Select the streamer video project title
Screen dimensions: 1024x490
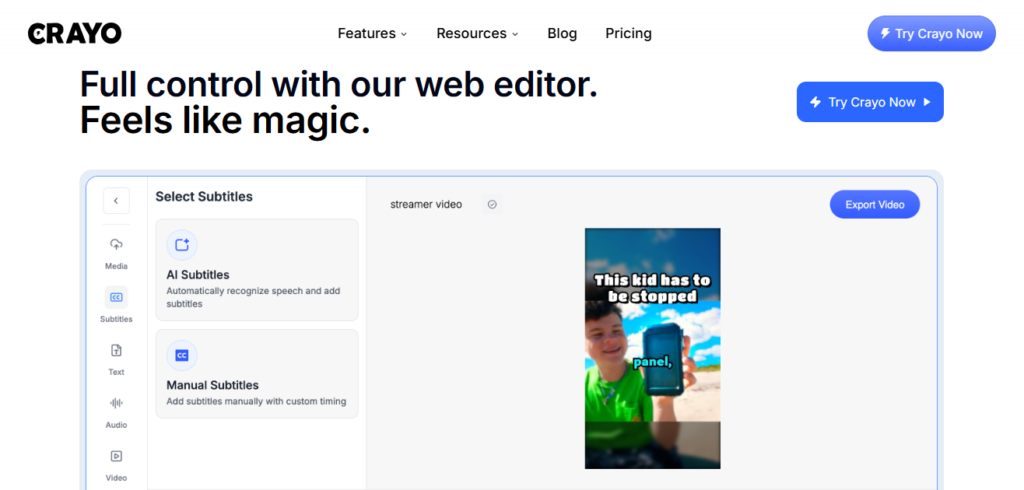(x=426, y=204)
